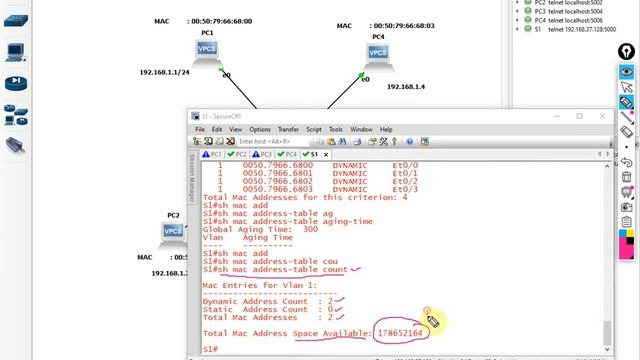
Task: Click the 192.168.1.1/24 label on canvas
Action: coord(164,72)
